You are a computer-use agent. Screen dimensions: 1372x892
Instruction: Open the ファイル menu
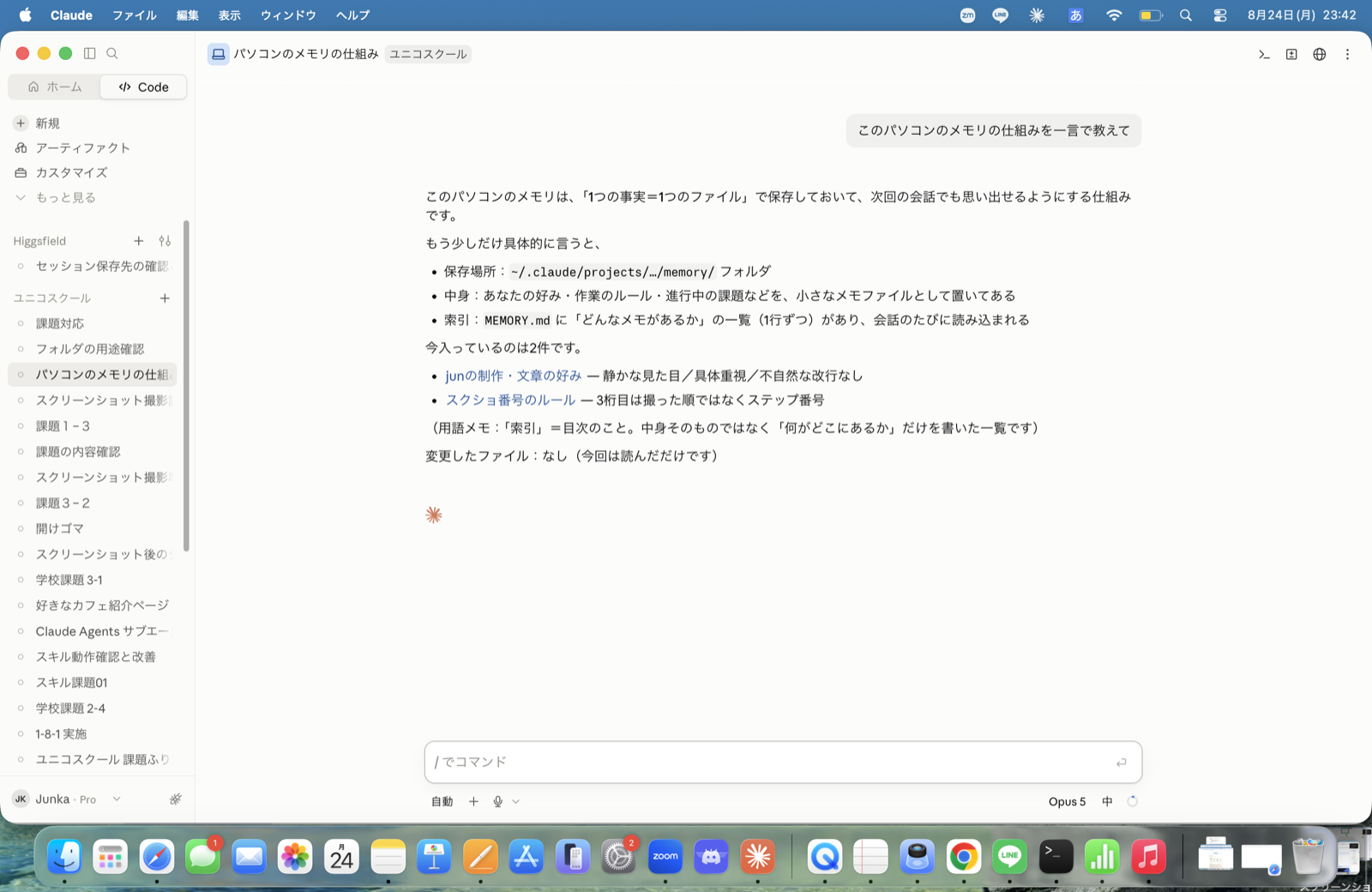coord(135,15)
